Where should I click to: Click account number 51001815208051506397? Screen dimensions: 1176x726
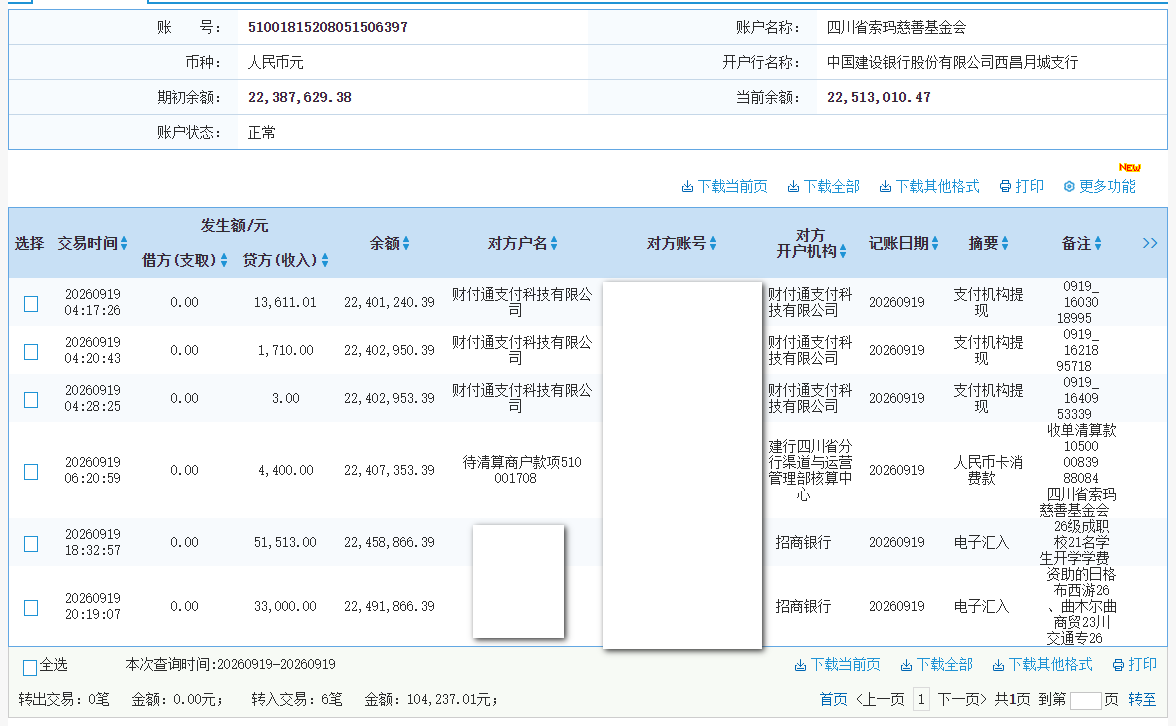click(328, 27)
